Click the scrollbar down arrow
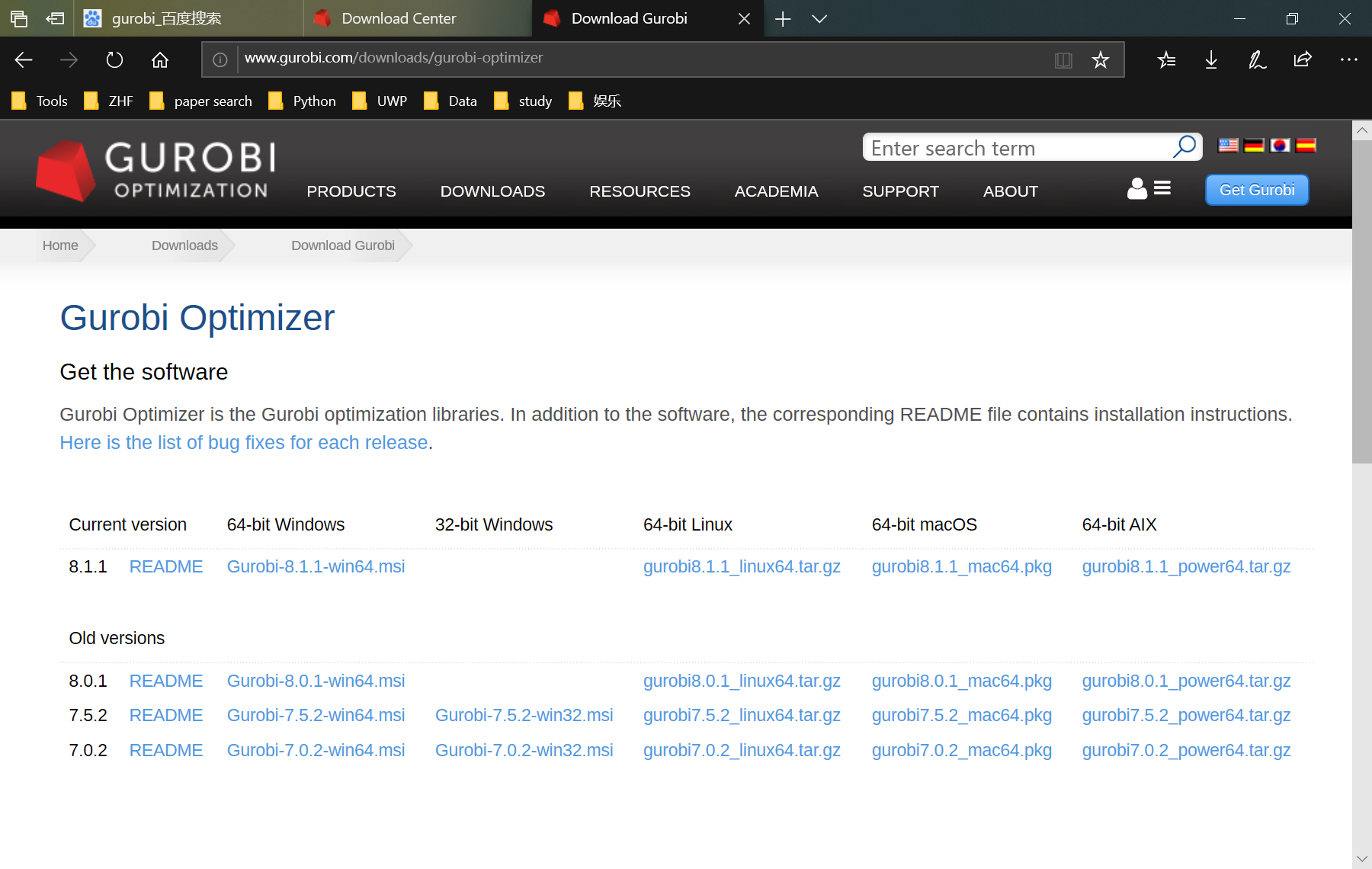1372x869 pixels. click(x=1362, y=858)
